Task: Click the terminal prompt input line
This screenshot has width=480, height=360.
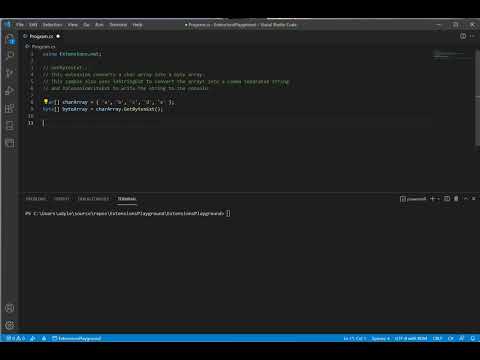Action: click(x=127, y=213)
